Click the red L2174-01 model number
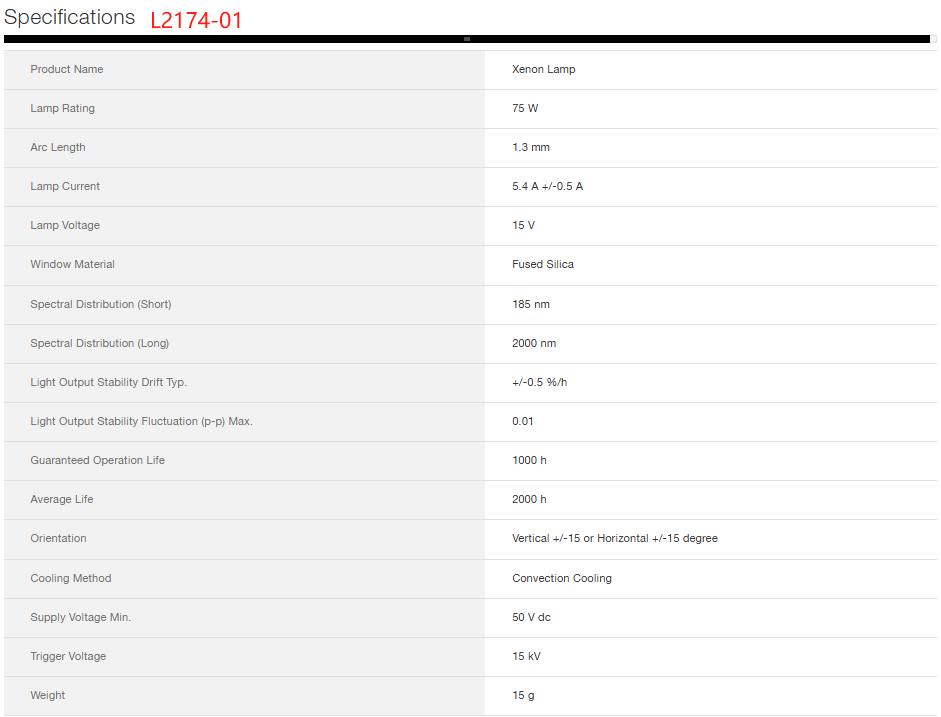 coord(196,21)
